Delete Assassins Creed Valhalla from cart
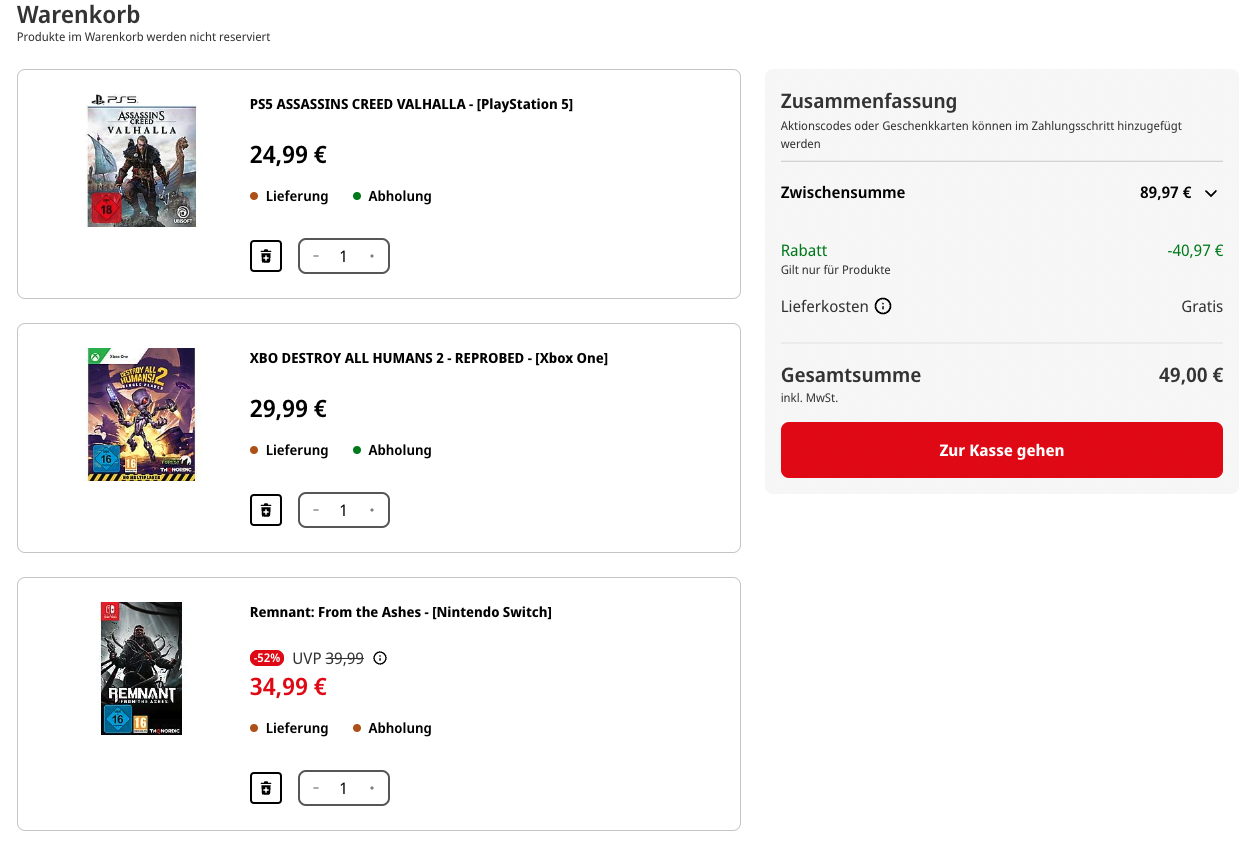 coord(266,256)
